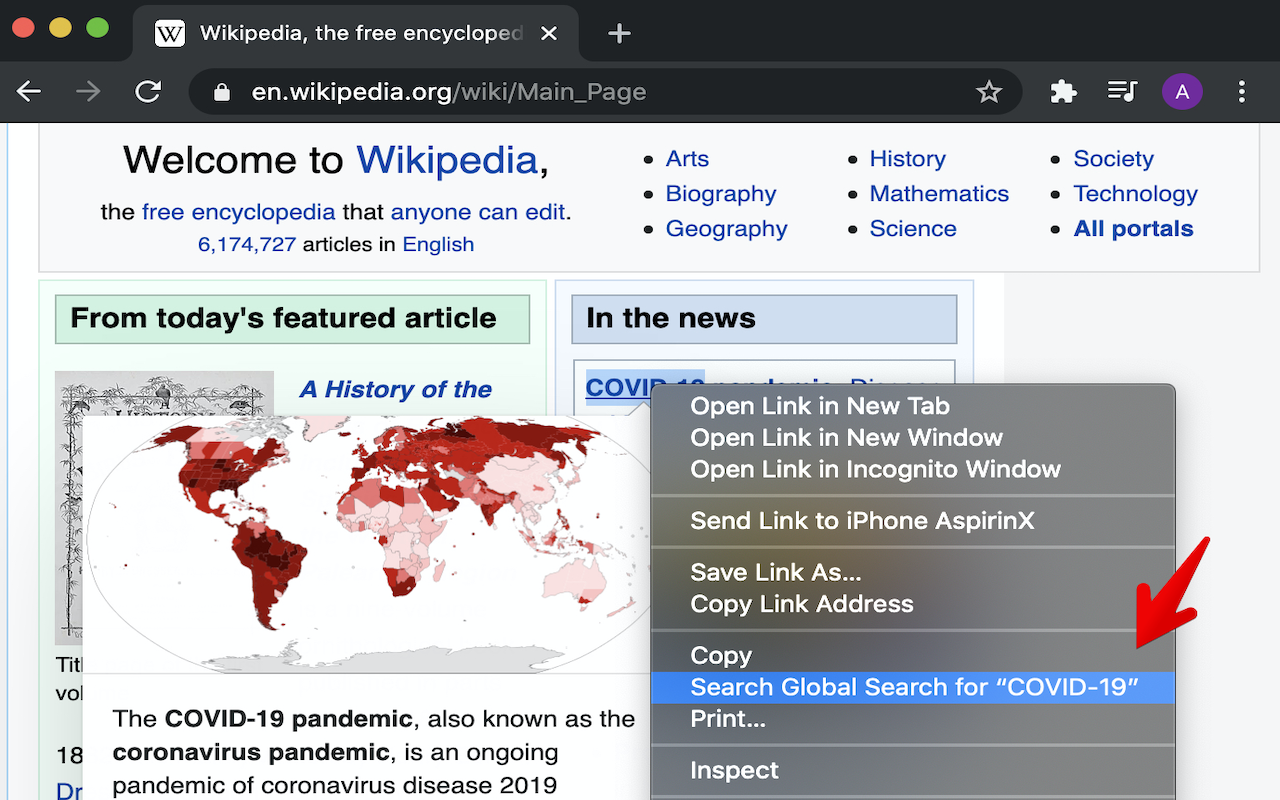The height and width of the screenshot is (800, 1280).
Task: Bookmark this page with the star icon
Action: [988, 92]
